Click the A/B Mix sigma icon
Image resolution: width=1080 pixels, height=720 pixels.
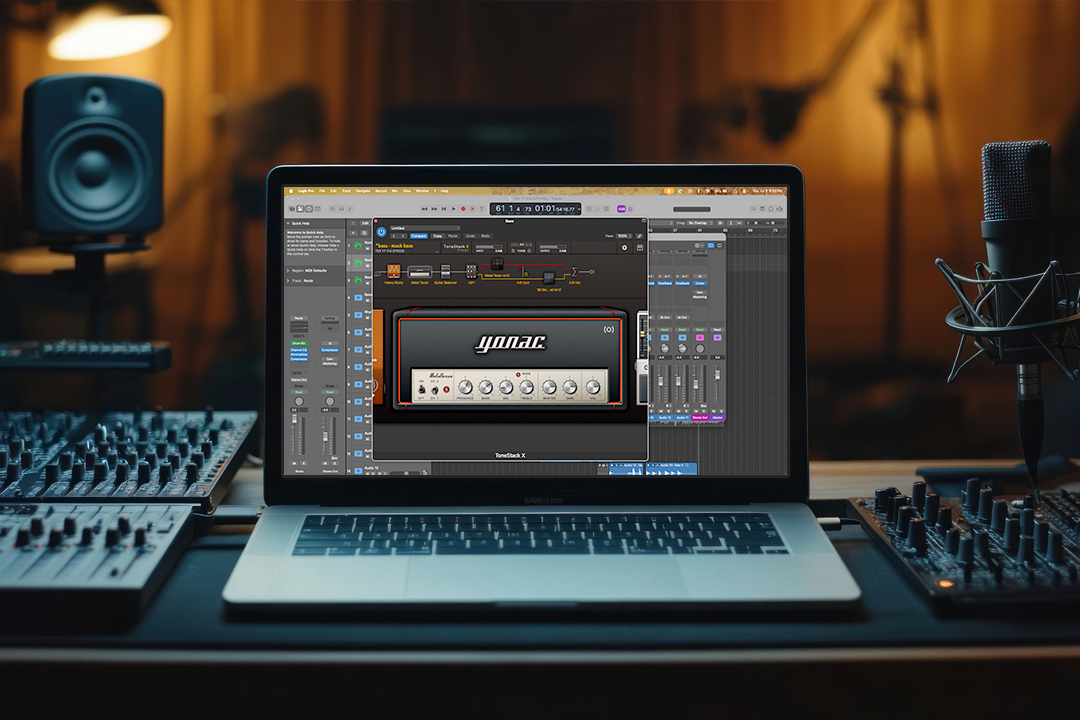pyautogui.click(x=574, y=271)
